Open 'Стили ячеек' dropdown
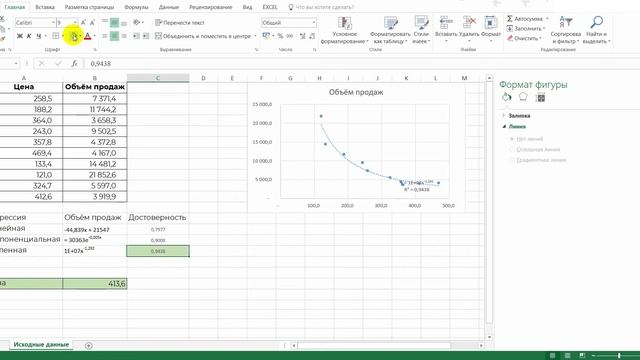This screenshot has height=360, width=640. (x=421, y=31)
